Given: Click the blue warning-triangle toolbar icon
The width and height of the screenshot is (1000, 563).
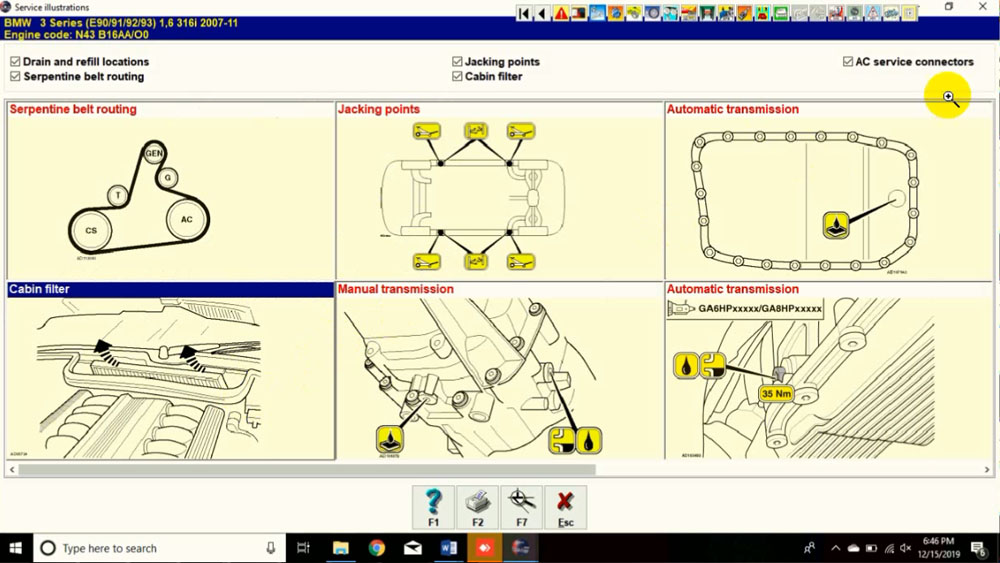Looking at the screenshot, I should (872, 13).
